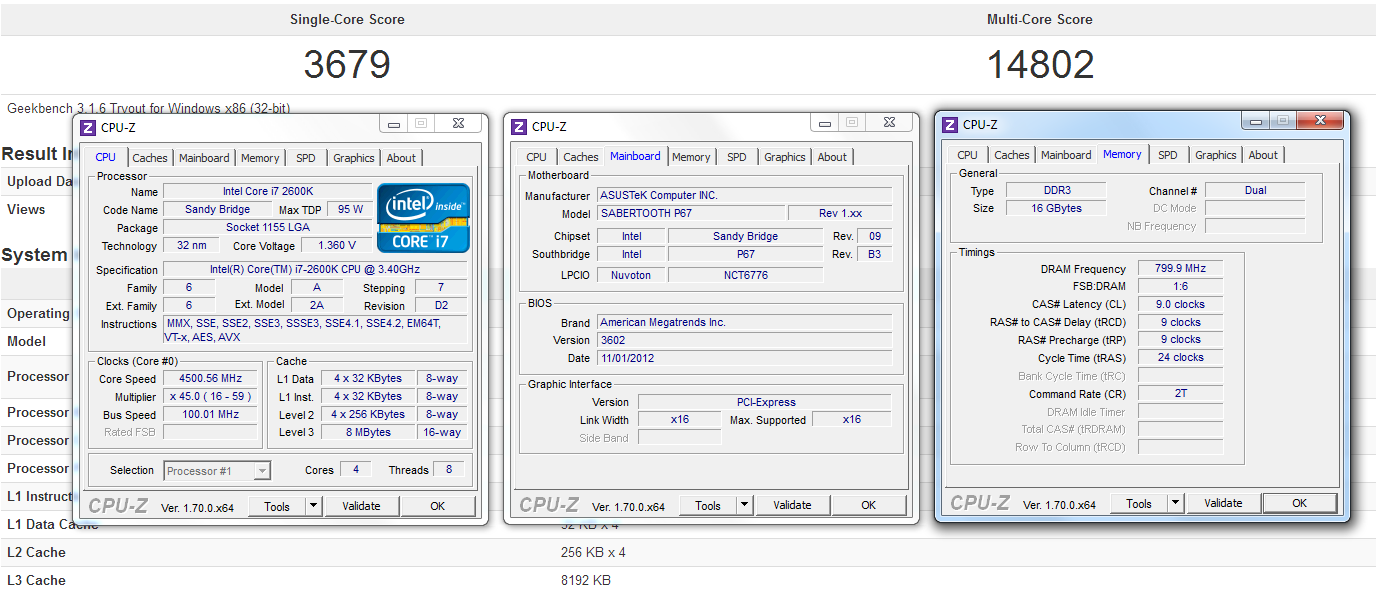Click the FSB:DRAM ratio 1:6 field

click(1180, 286)
